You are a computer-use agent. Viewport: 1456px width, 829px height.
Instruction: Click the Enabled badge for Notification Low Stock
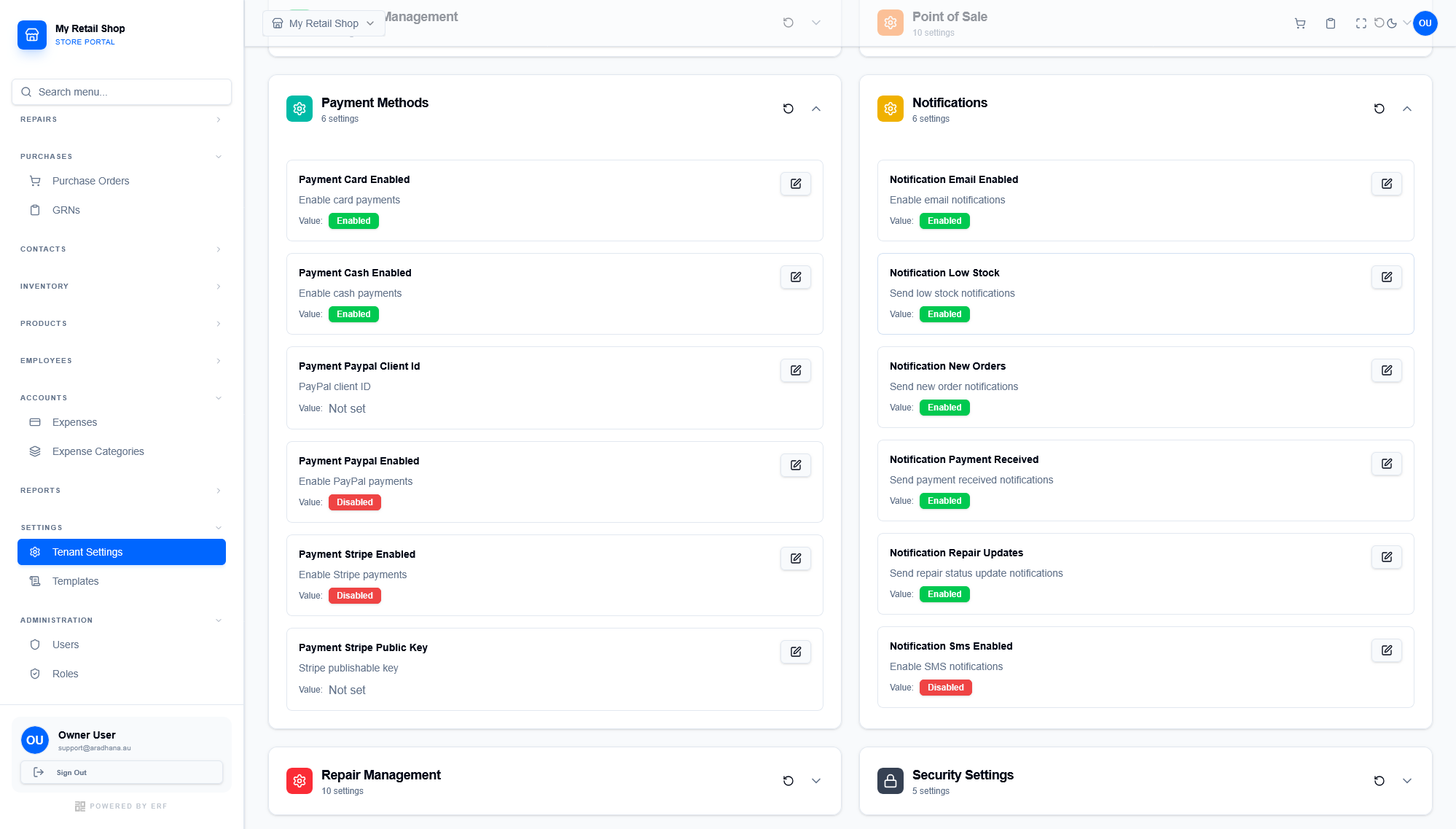tap(944, 314)
